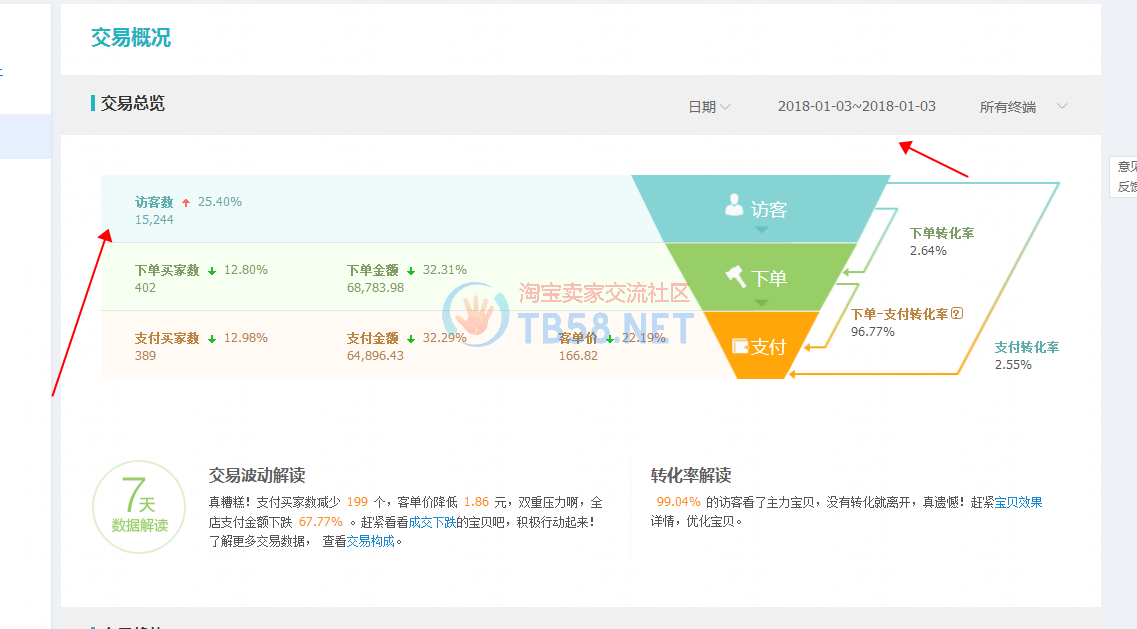Open the 成交下跌 link
This screenshot has width=1137, height=629.
(432, 522)
